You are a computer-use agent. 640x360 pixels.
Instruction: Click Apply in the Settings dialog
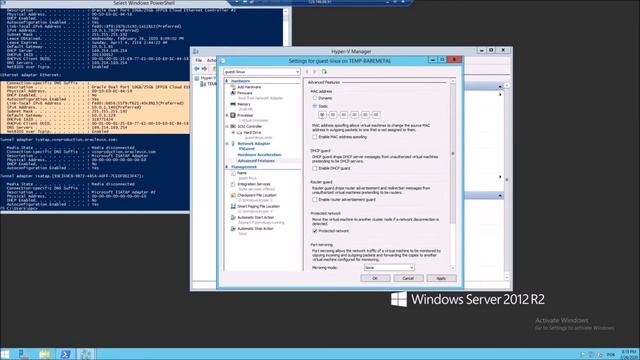[x=441, y=278]
